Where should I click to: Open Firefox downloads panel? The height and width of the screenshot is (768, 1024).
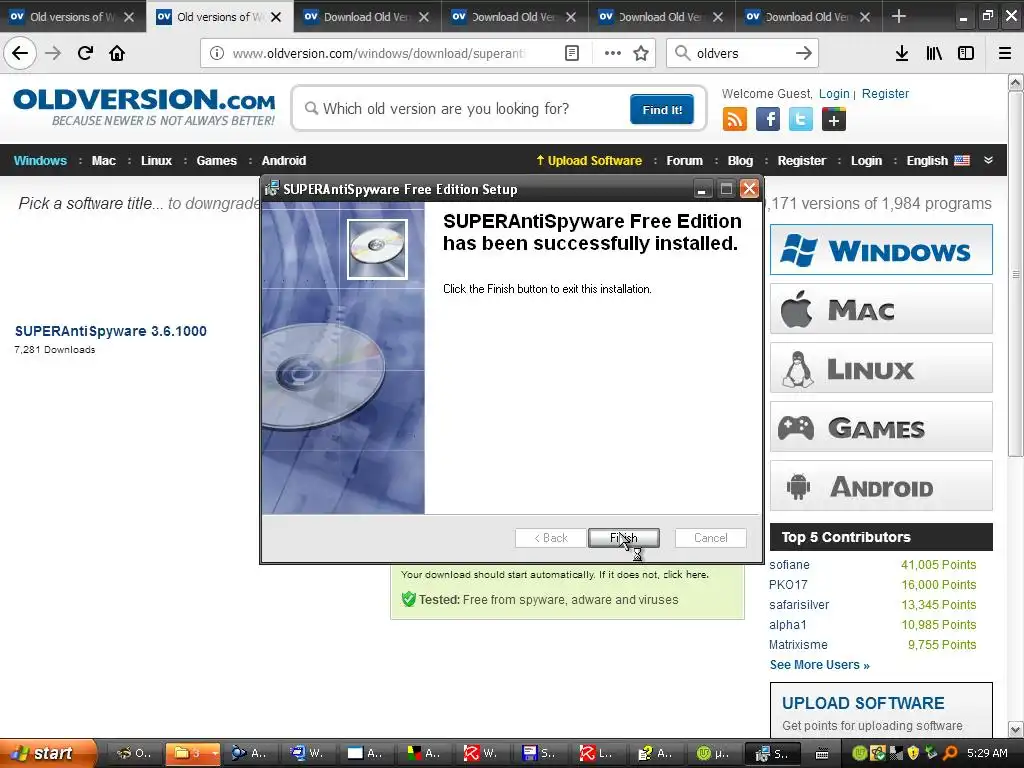901,53
